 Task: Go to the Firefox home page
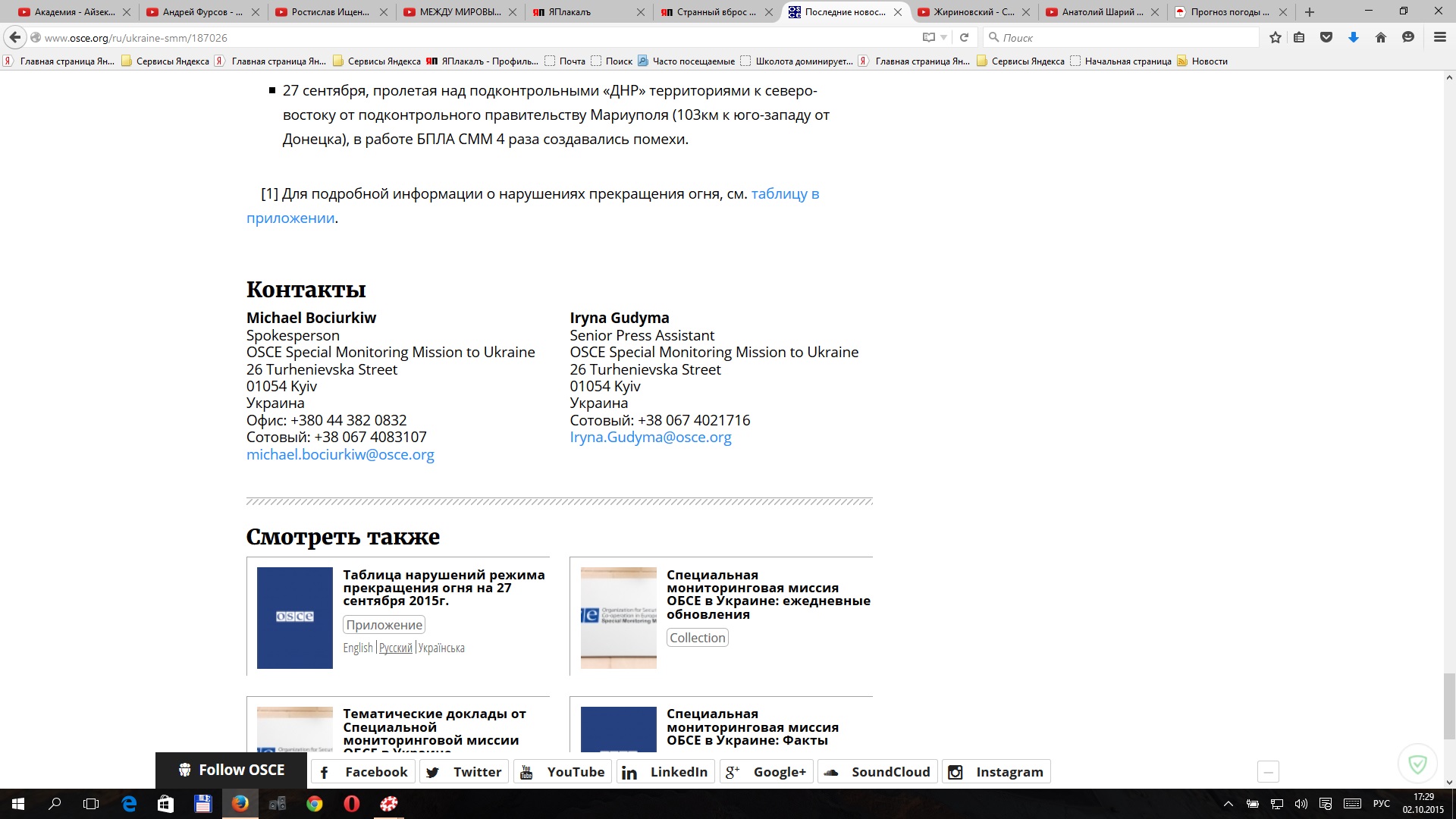click(1381, 37)
